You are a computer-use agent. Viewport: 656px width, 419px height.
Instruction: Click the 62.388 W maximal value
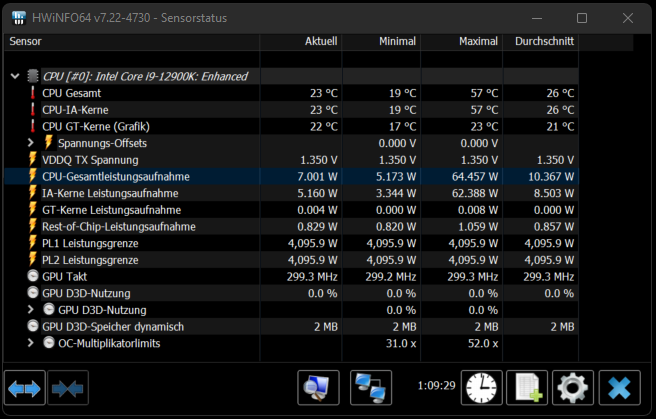click(475, 193)
